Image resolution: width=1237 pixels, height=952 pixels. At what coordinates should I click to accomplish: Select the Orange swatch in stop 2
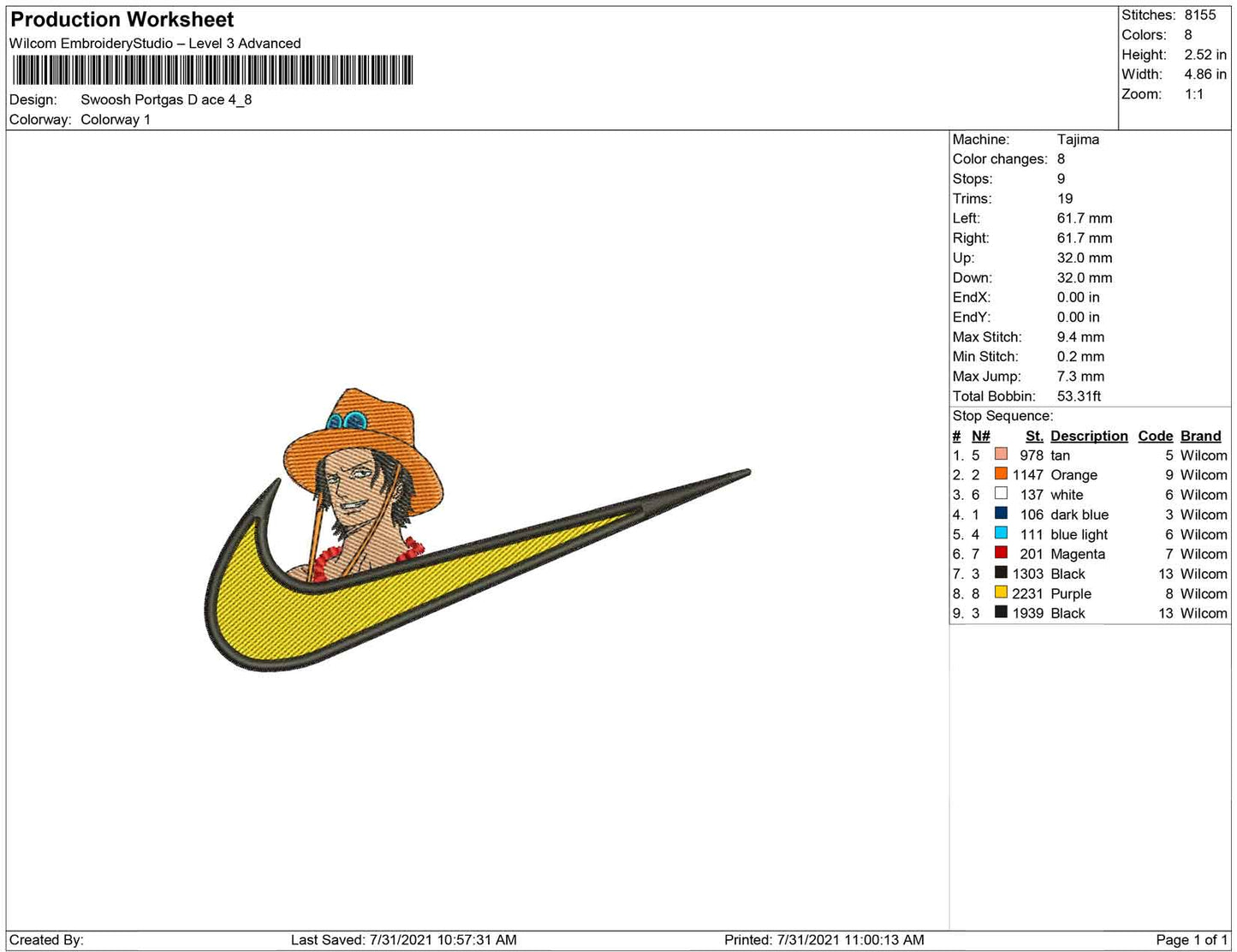[x=1001, y=473]
